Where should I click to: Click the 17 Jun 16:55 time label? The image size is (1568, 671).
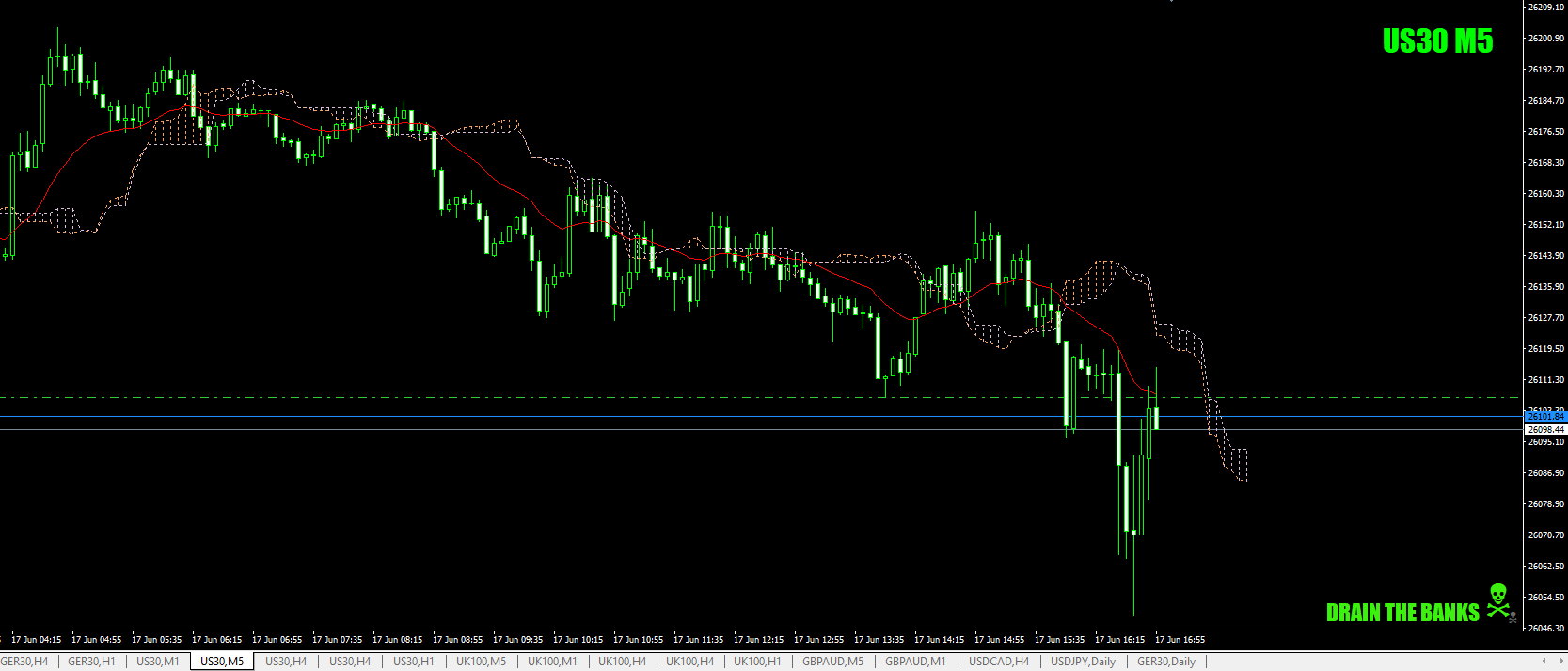(1180, 640)
